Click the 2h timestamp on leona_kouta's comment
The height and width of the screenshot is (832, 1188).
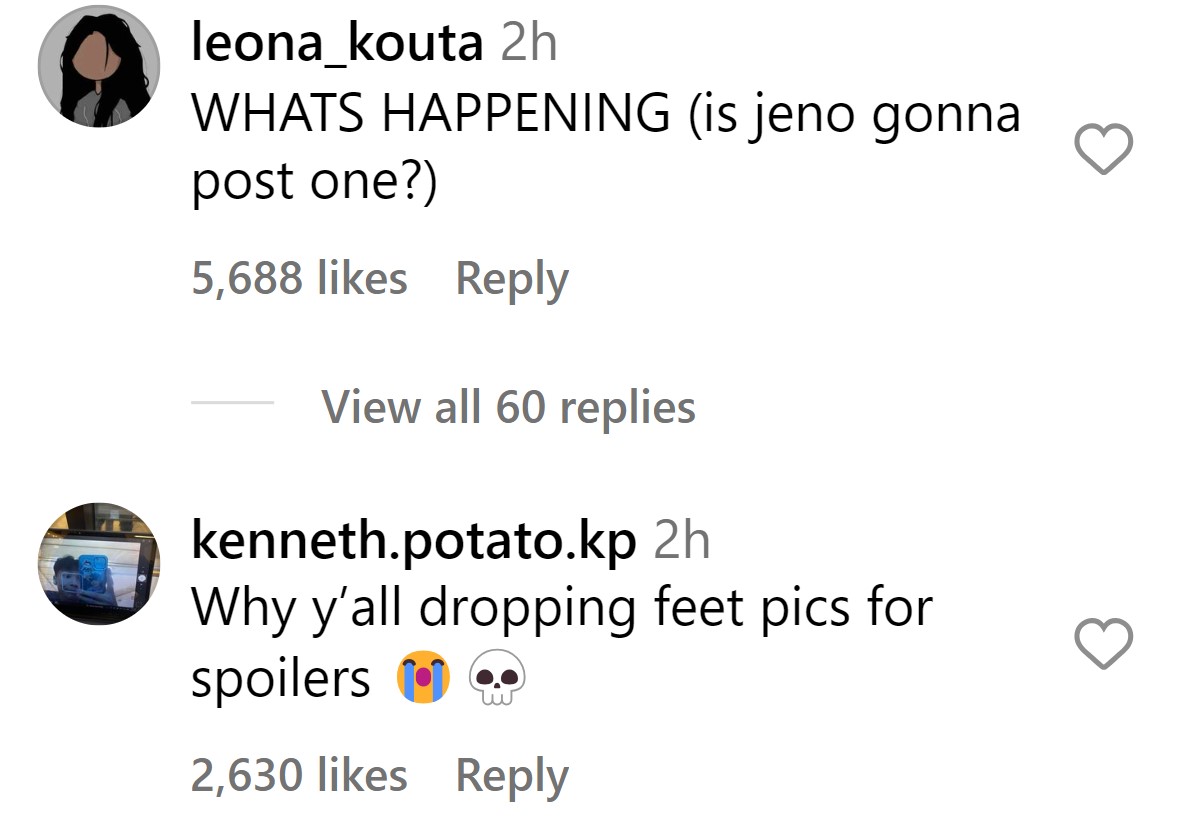click(527, 44)
